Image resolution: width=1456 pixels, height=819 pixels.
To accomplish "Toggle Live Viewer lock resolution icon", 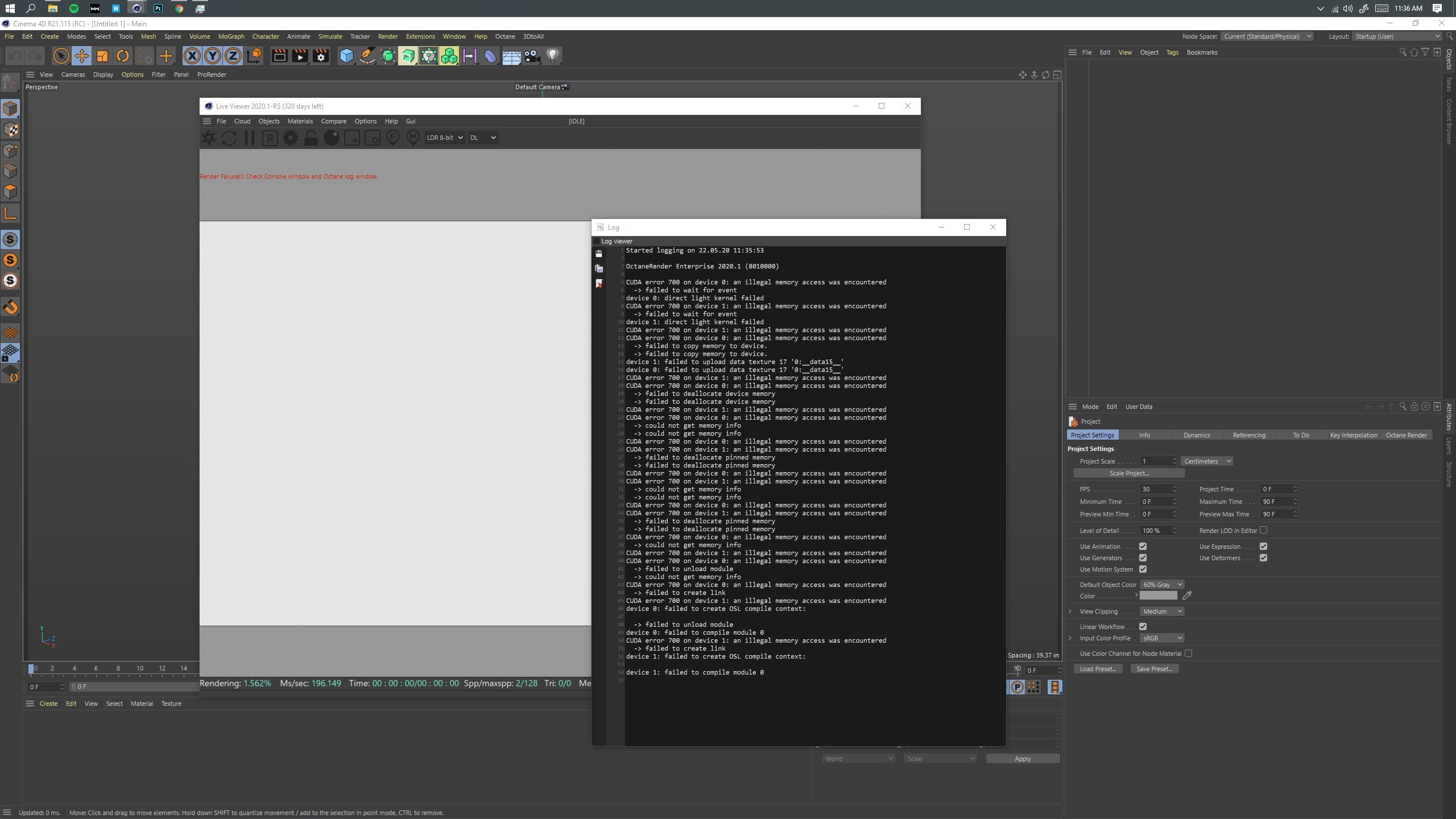I will point(311,138).
